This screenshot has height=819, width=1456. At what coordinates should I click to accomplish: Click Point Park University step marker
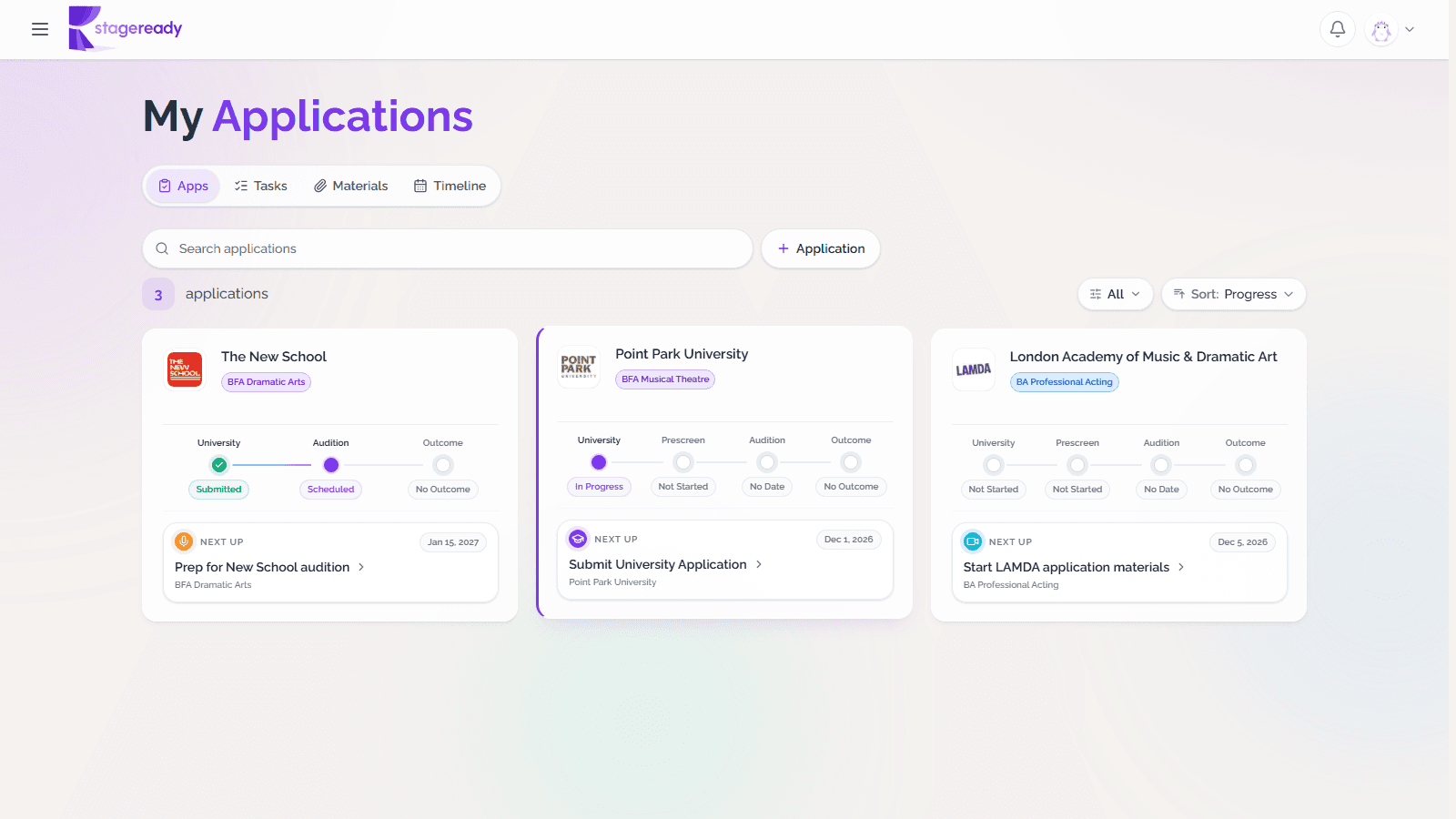click(x=599, y=462)
